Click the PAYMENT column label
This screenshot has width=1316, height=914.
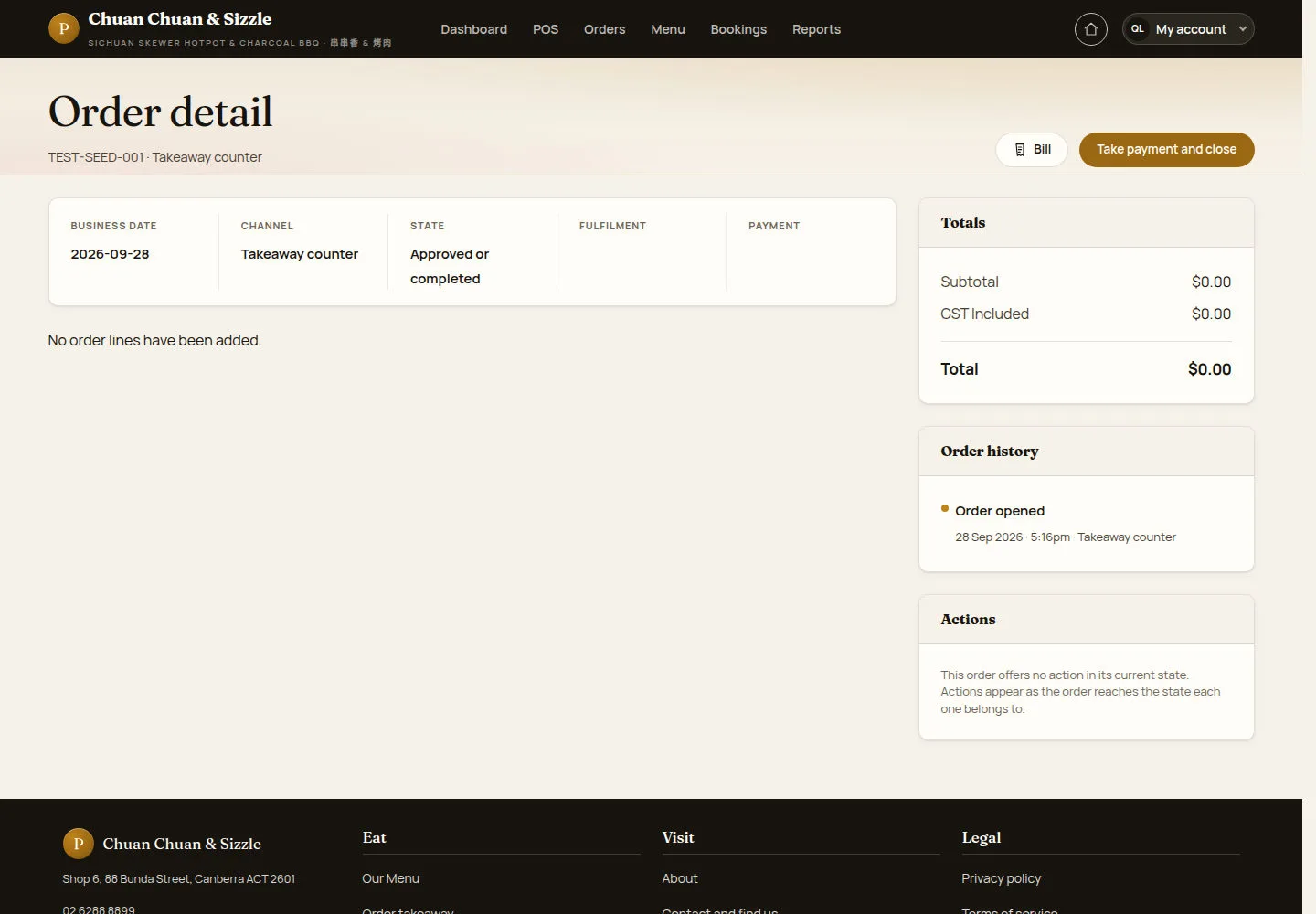click(774, 226)
